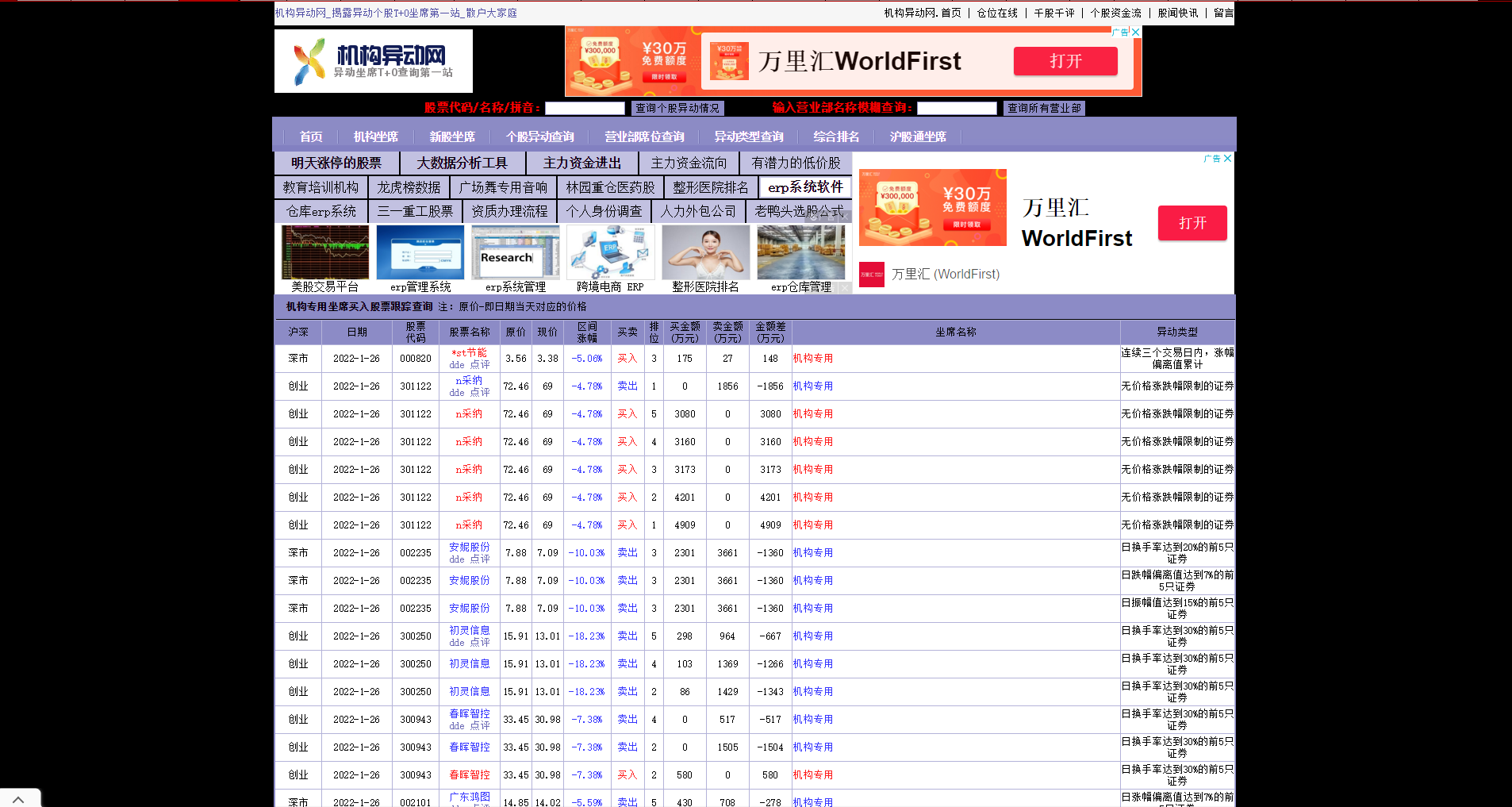Click the 广东鸿图 stock name link
The height and width of the screenshot is (807, 1512).
point(470,797)
